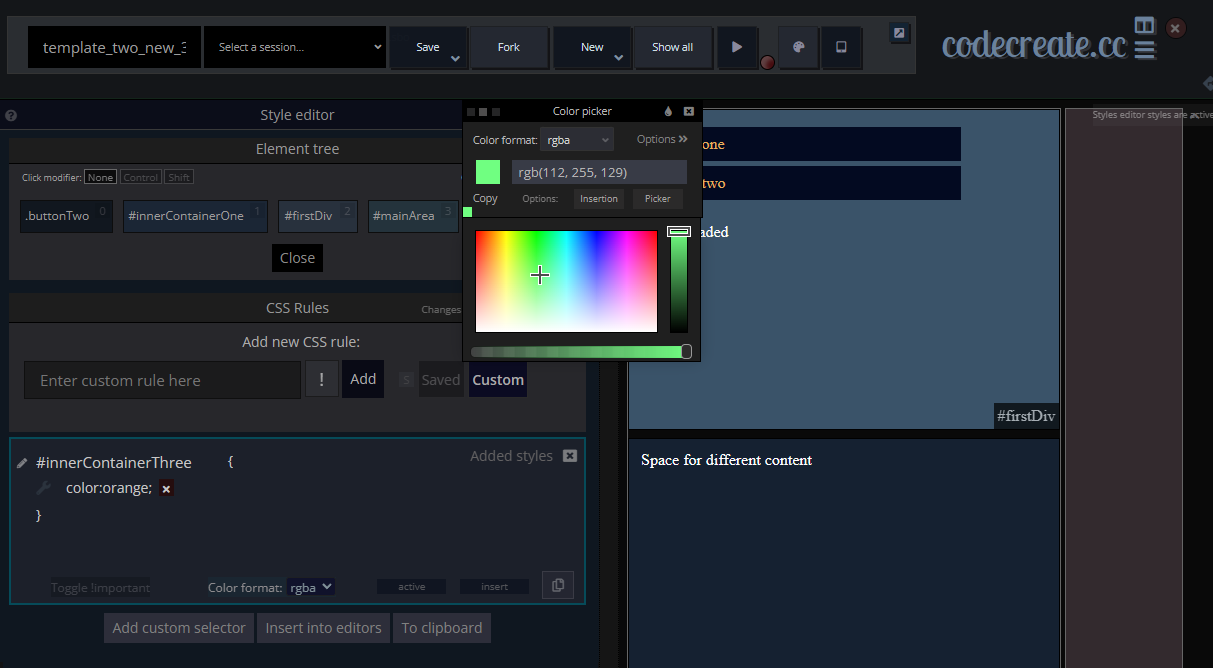Click the exclamation mark button
Image resolution: width=1213 pixels, height=668 pixels.
coord(322,379)
